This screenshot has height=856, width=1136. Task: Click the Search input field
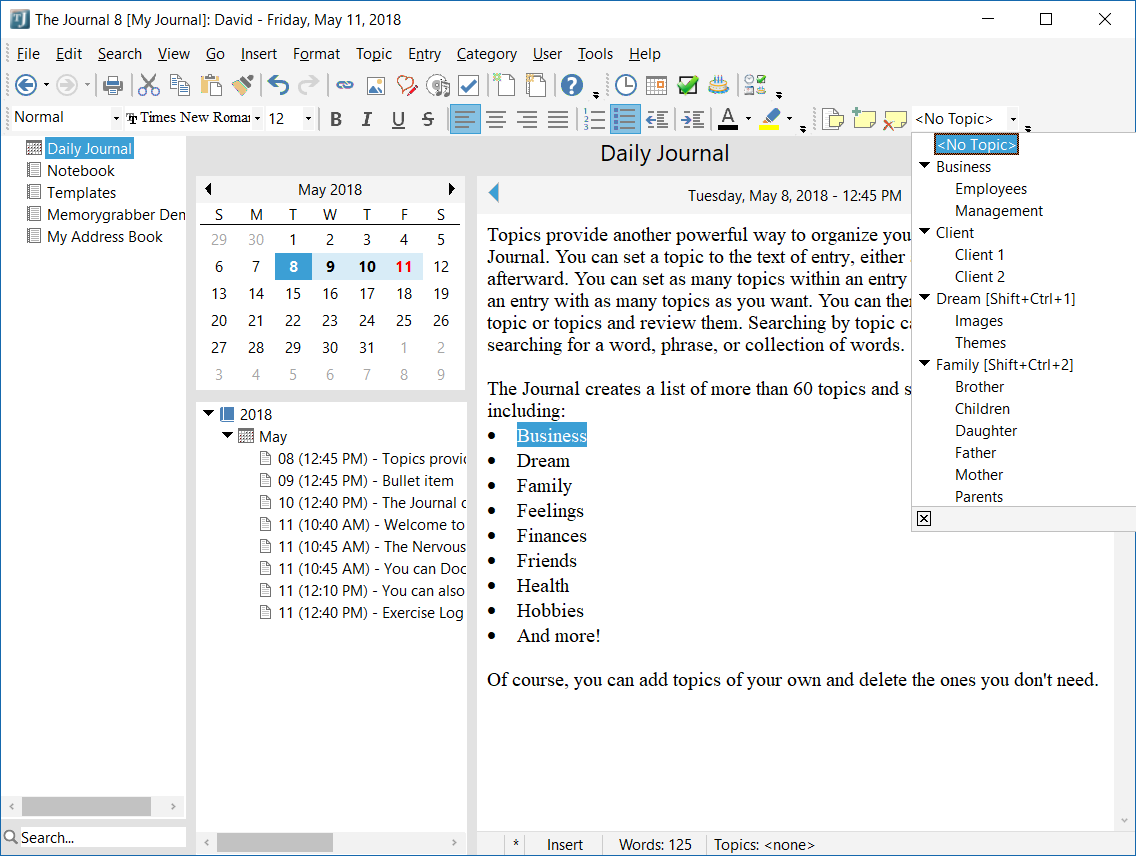[101, 837]
